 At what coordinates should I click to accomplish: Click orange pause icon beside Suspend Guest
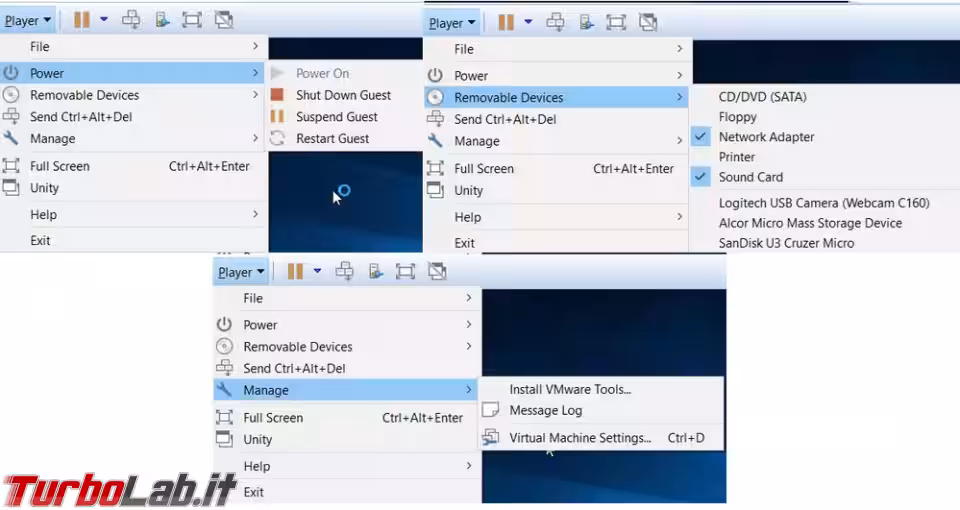click(277, 116)
